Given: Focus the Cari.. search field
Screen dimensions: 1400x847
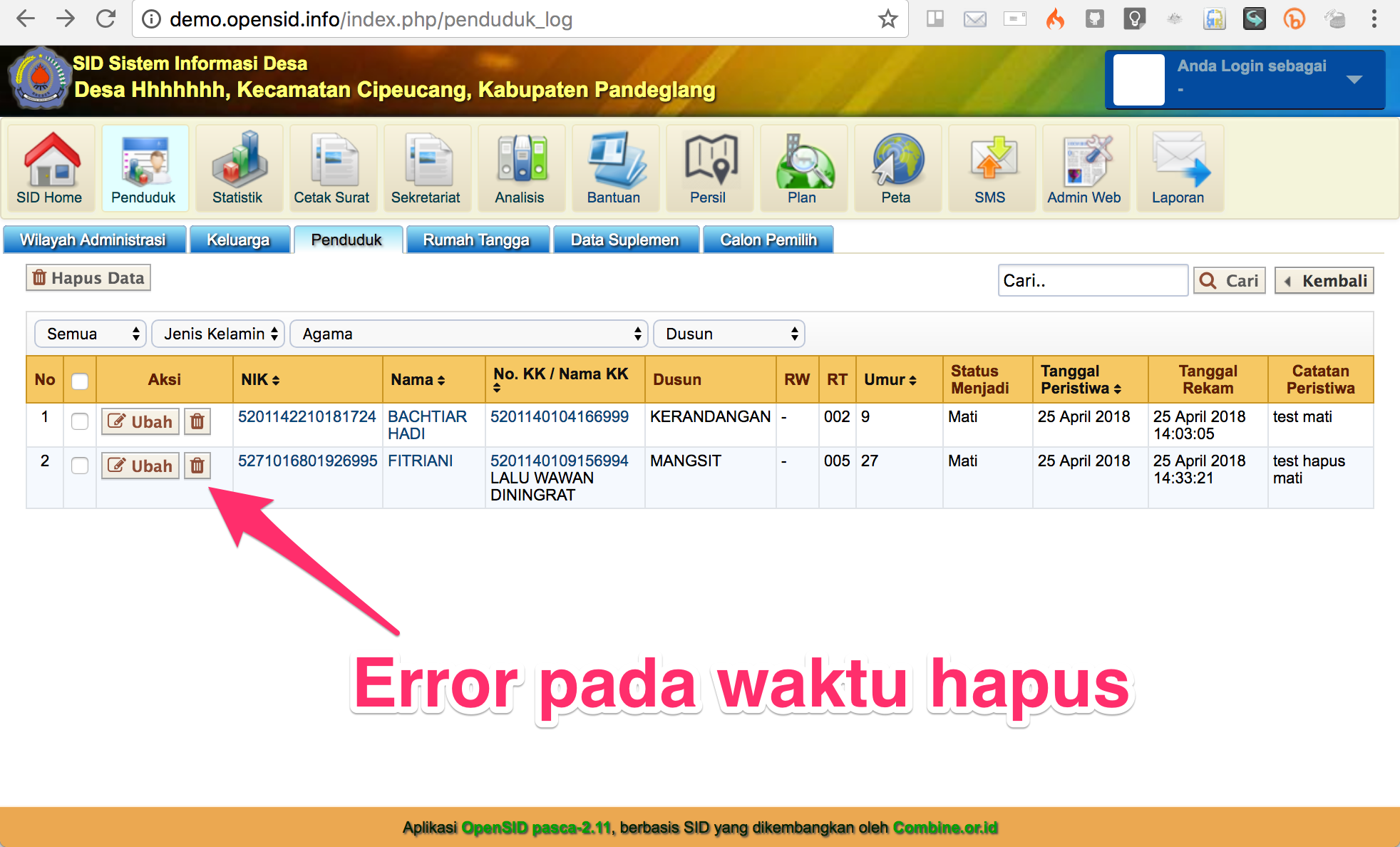Looking at the screenshot, I should 1093,281.
